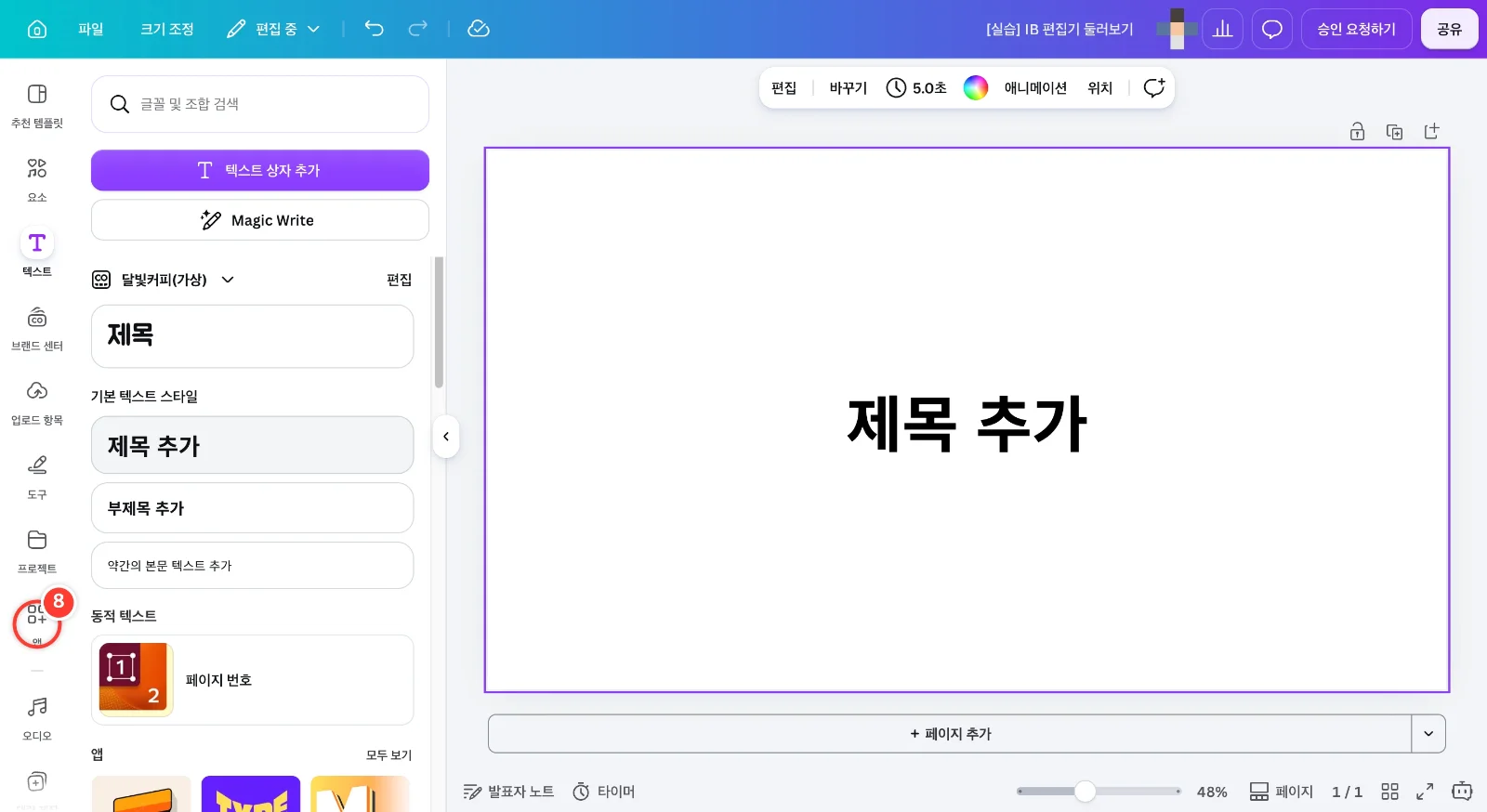Open 추천 템플릿 sidebar tab
1487x812 pixels.
coord(37,105)
